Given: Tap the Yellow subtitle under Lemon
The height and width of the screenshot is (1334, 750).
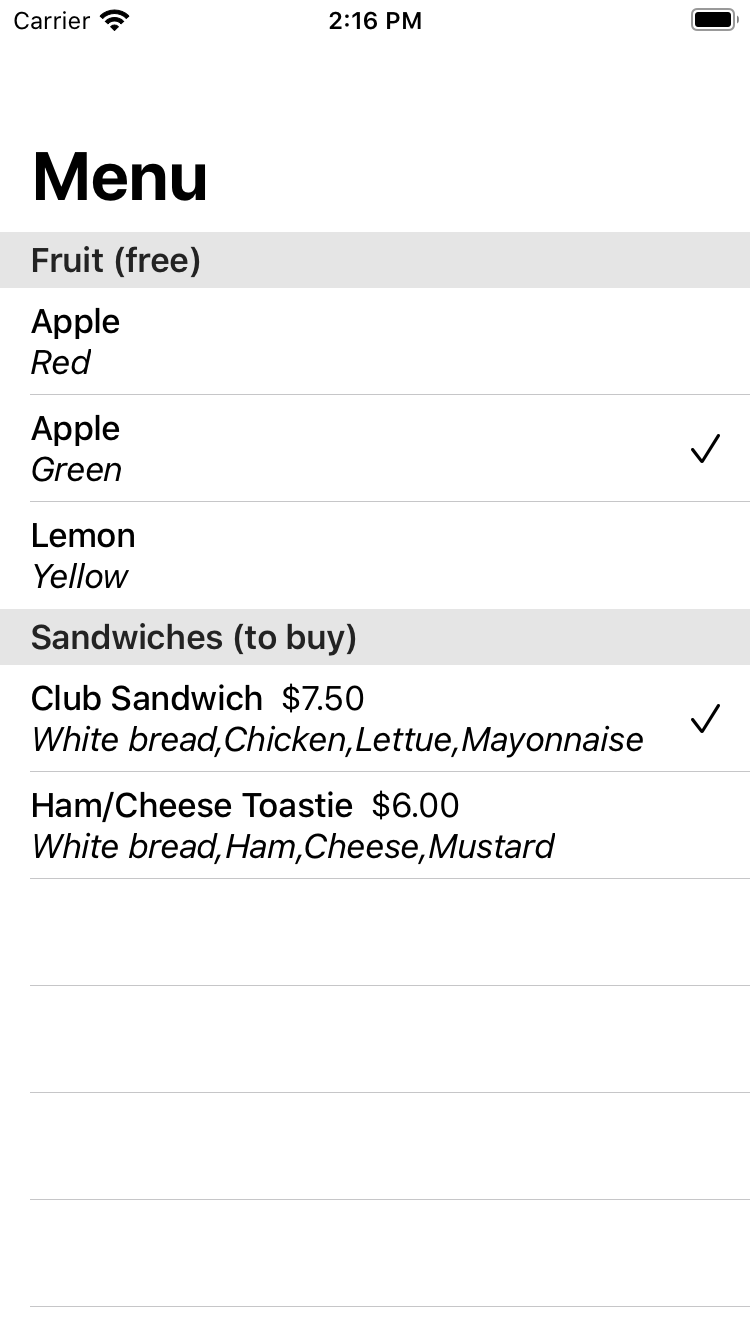Looking at the screenshot, I should click(x=80, y=577).
